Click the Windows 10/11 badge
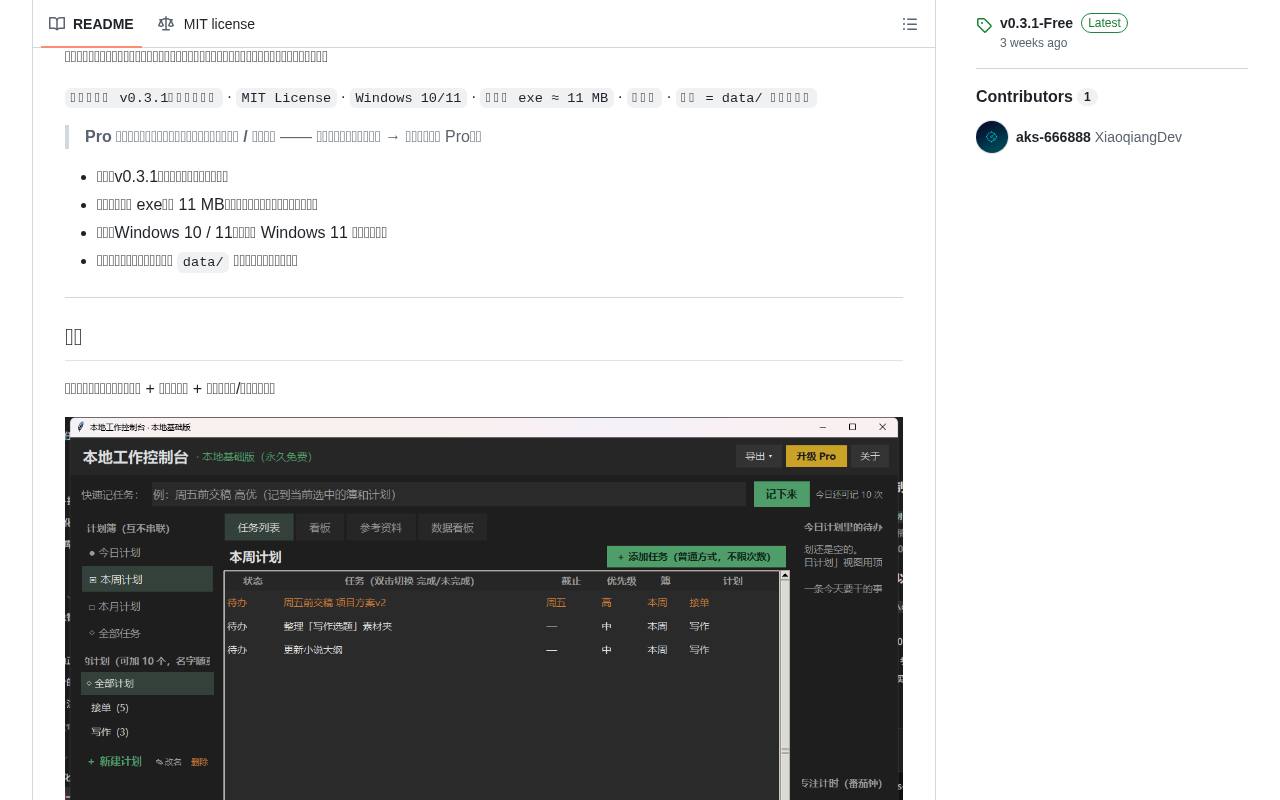1280x800 pixels. pos(408,98)
